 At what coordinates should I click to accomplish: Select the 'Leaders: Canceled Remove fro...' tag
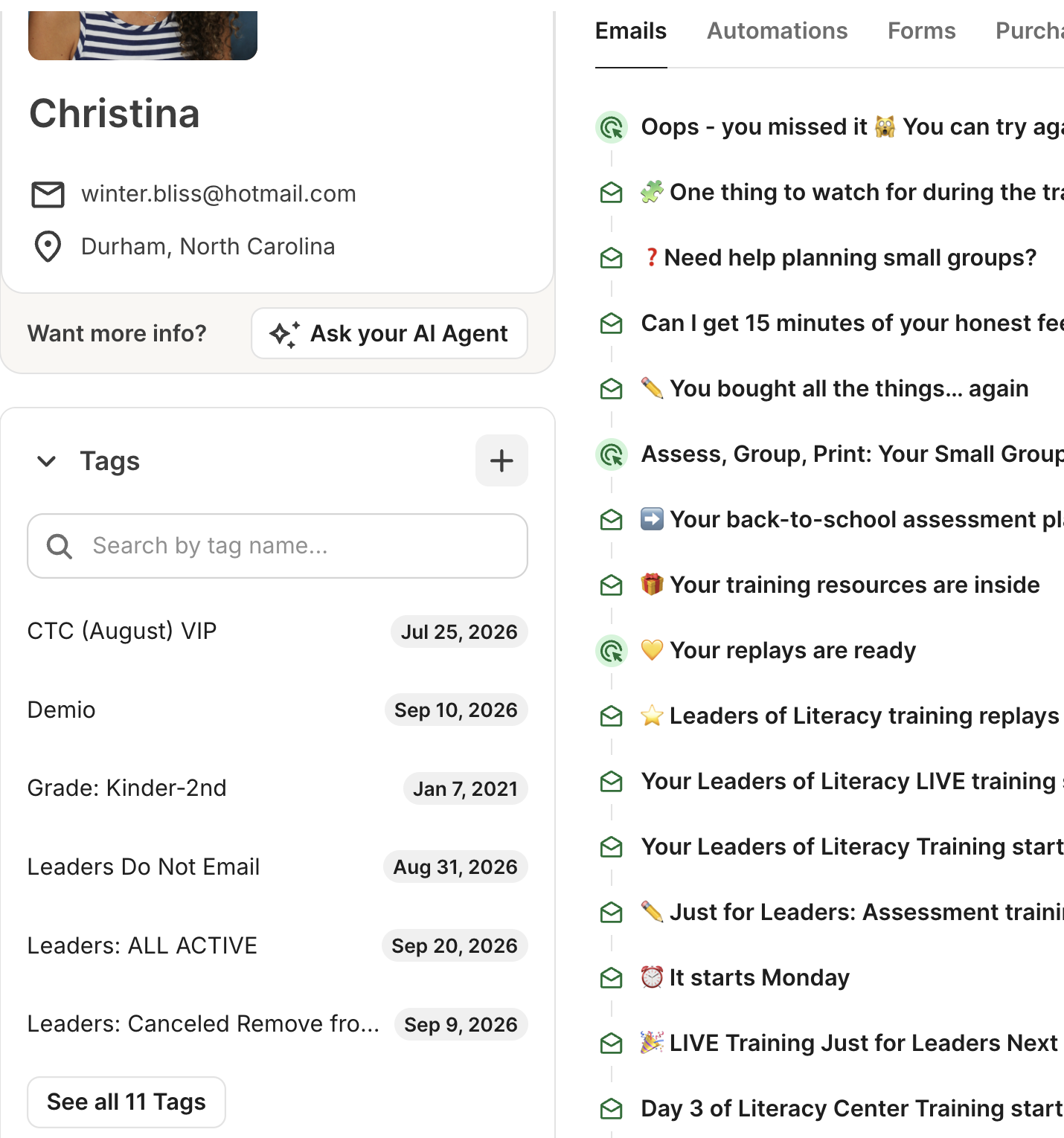[203, 1024]
